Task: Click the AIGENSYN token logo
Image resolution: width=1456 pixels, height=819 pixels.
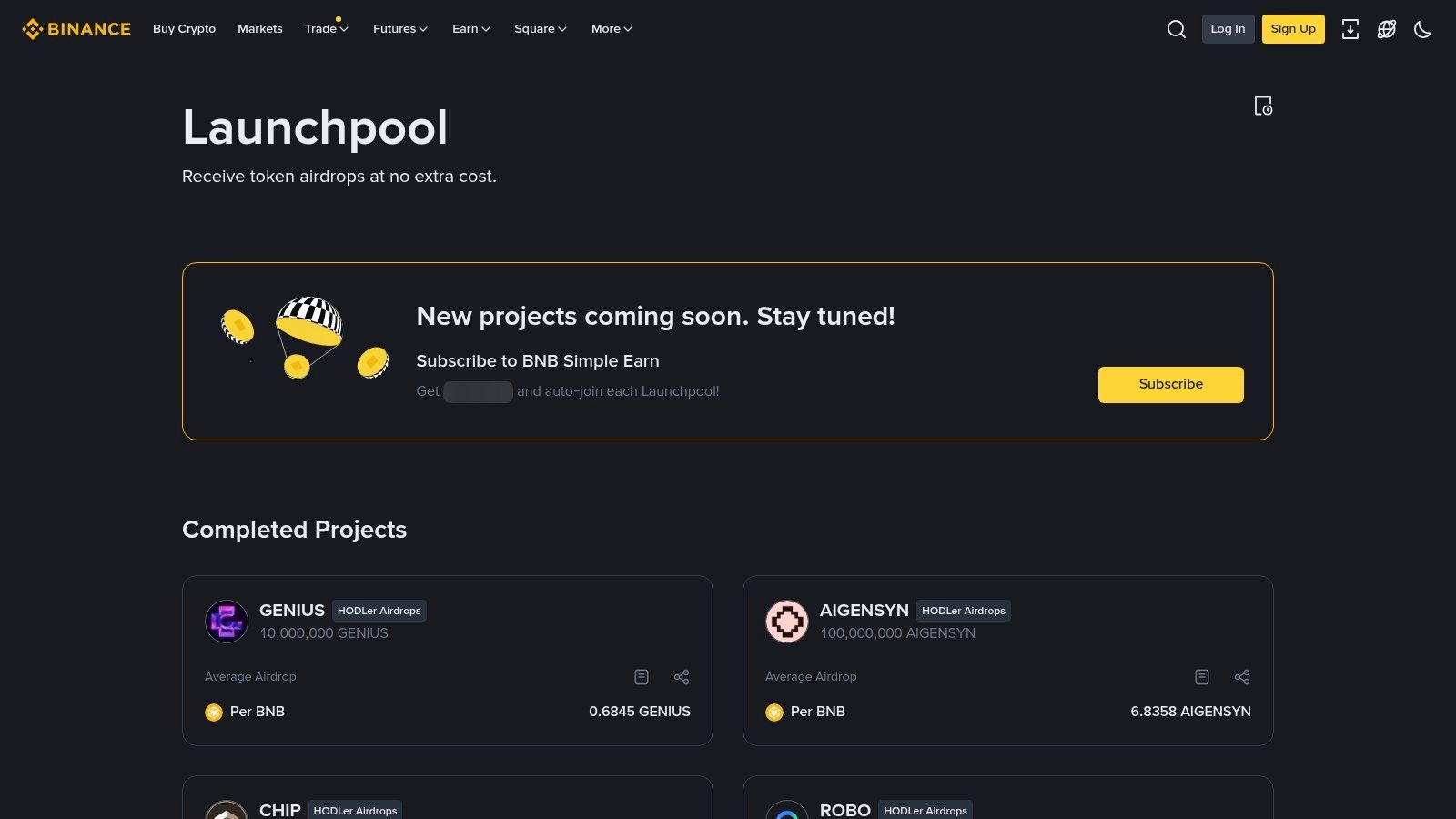Action: click(x=787, y=622)
